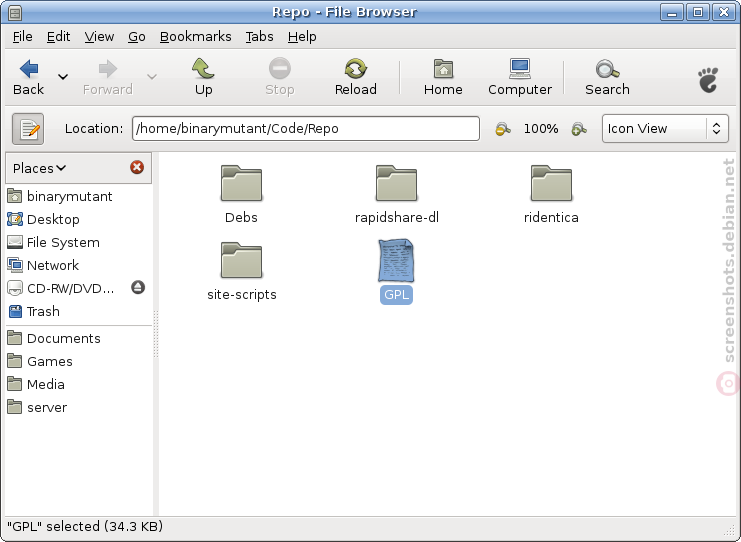Open the Bookmarks menu
This screenshot has width=741, height=542.
(196, 36)
